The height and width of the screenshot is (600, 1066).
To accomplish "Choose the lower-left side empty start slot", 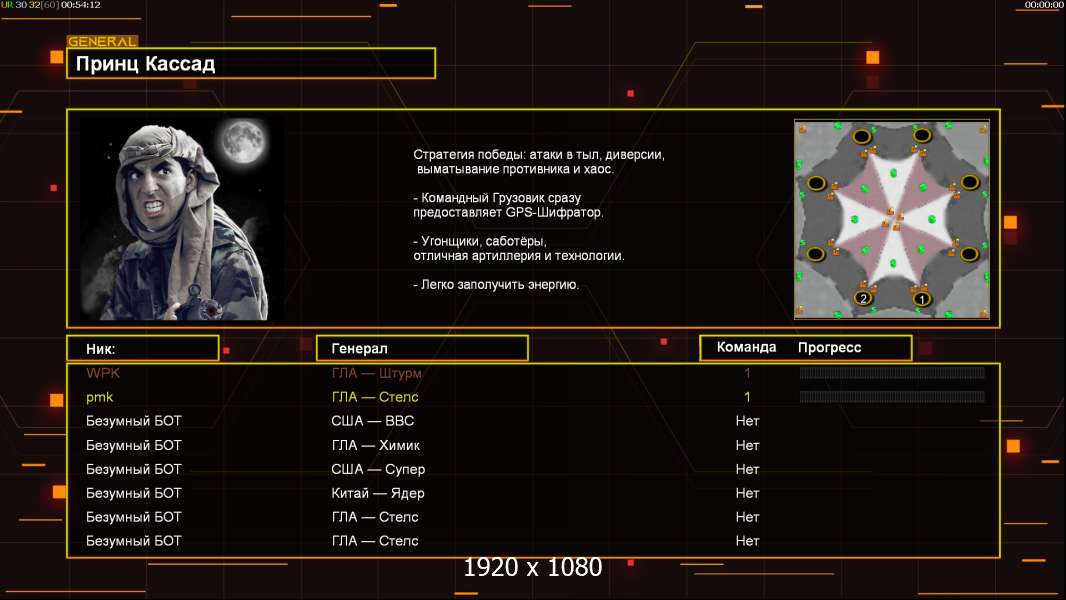I will tap(815, 254).
